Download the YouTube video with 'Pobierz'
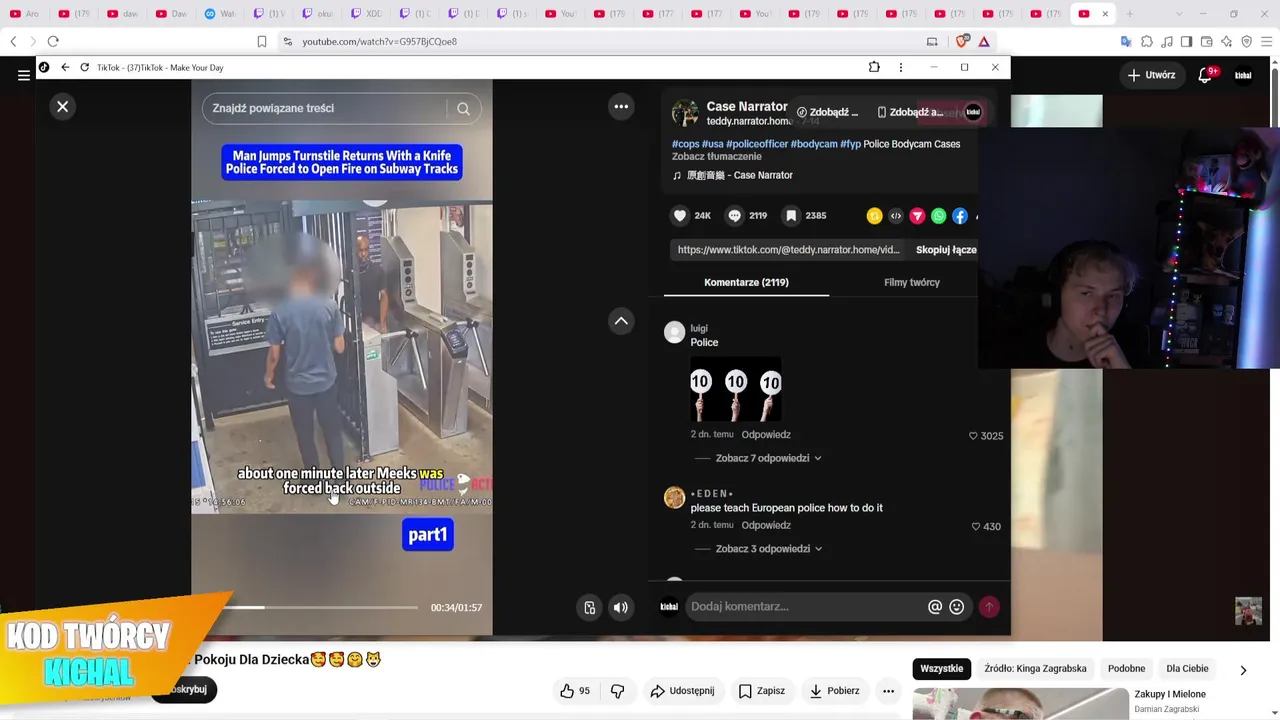 [x=835, y=691]
